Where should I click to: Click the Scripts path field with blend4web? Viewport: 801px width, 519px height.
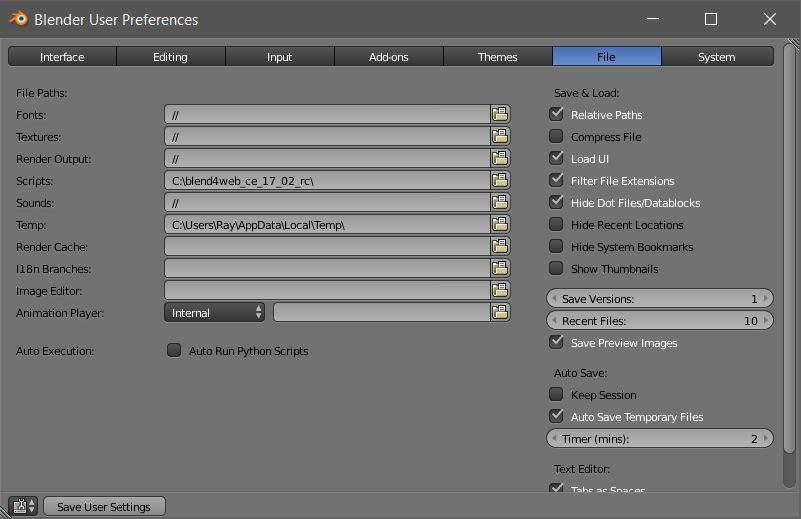327,180
